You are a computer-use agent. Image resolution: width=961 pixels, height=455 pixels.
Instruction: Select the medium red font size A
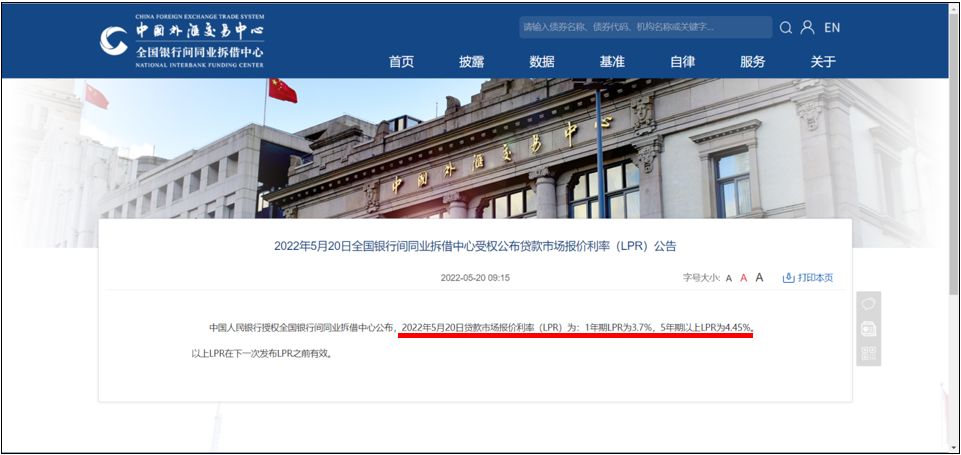click(x=743, y=278)
